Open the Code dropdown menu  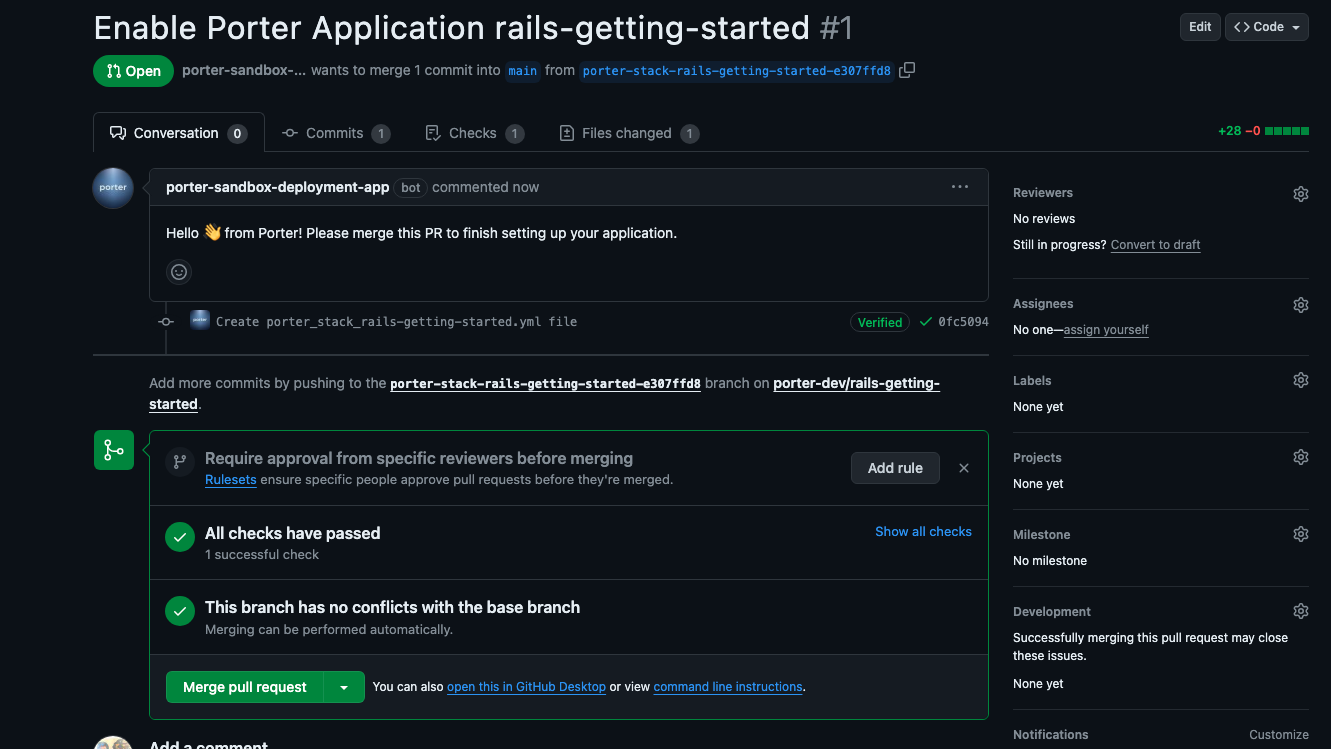1267,27
